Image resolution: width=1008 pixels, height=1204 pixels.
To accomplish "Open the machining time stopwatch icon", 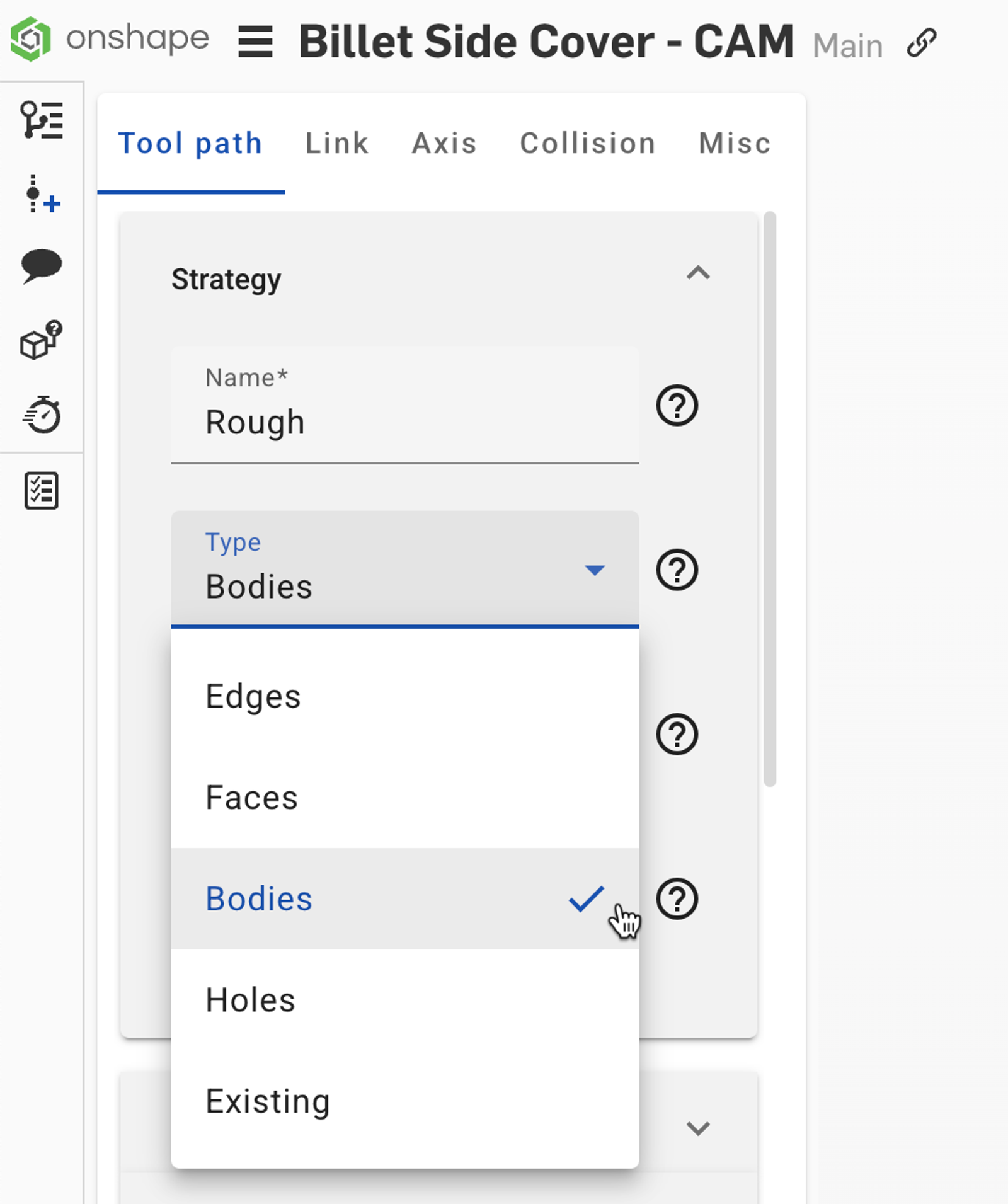I will click(x=41, y=415).
